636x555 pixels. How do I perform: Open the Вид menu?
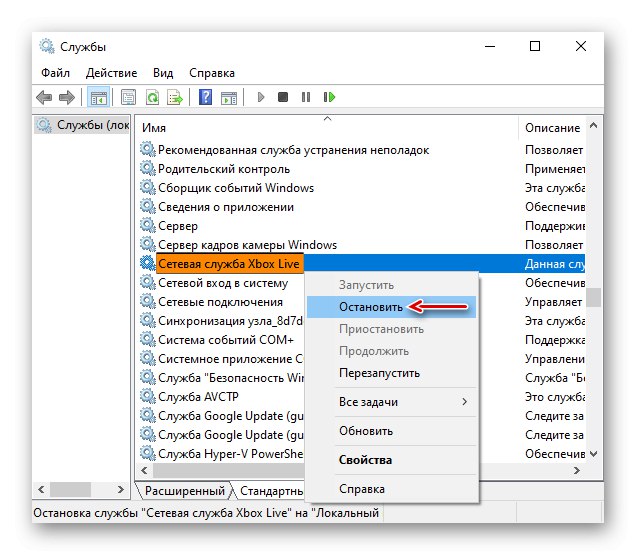click(x=163, y=73)
